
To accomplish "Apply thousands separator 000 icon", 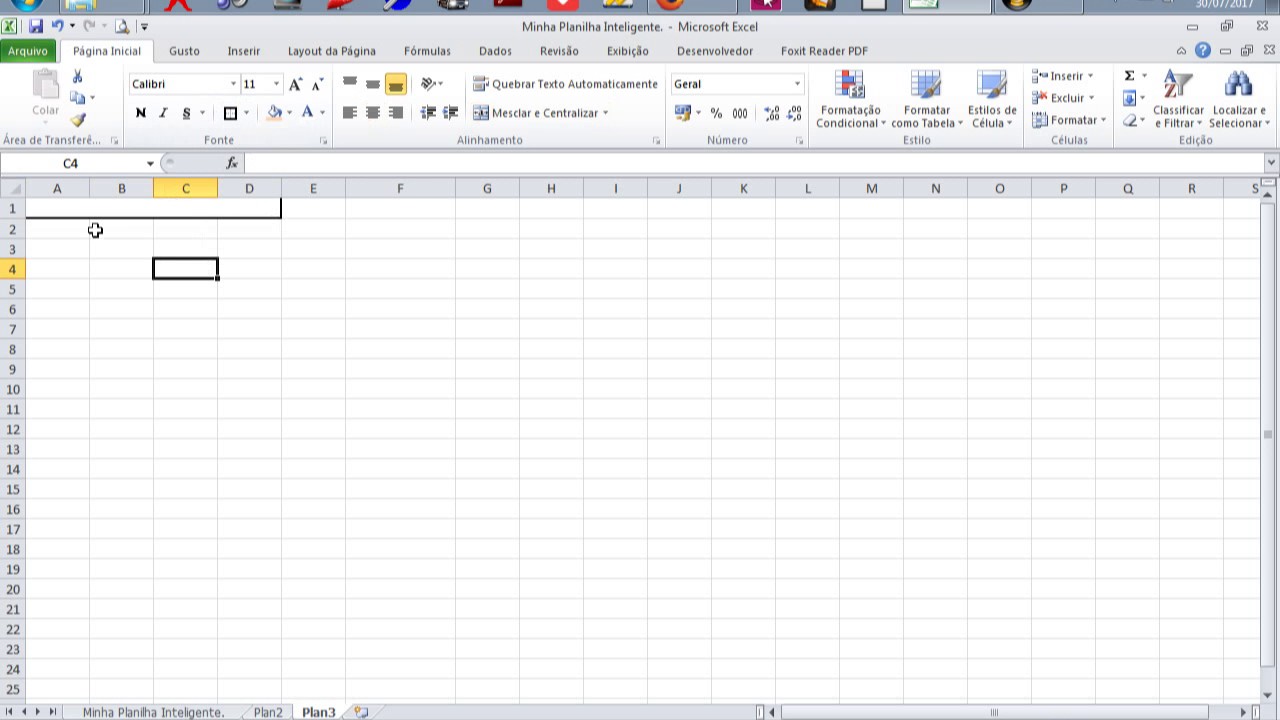I will (x=740, y=113).
